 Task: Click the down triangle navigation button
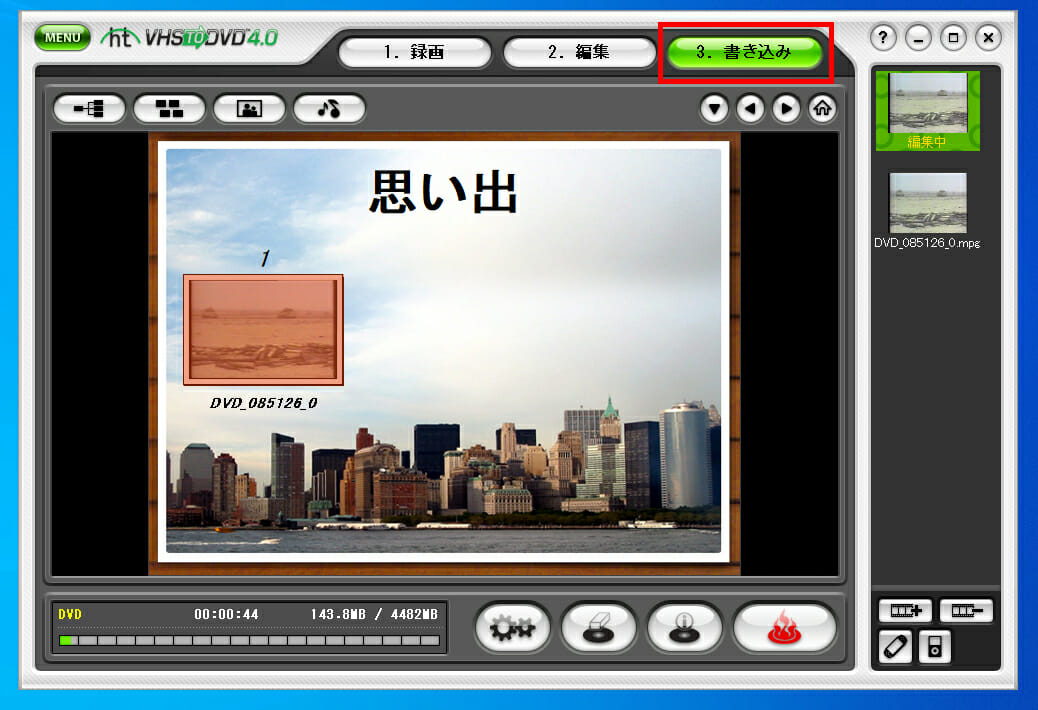[x=714, y=109]
